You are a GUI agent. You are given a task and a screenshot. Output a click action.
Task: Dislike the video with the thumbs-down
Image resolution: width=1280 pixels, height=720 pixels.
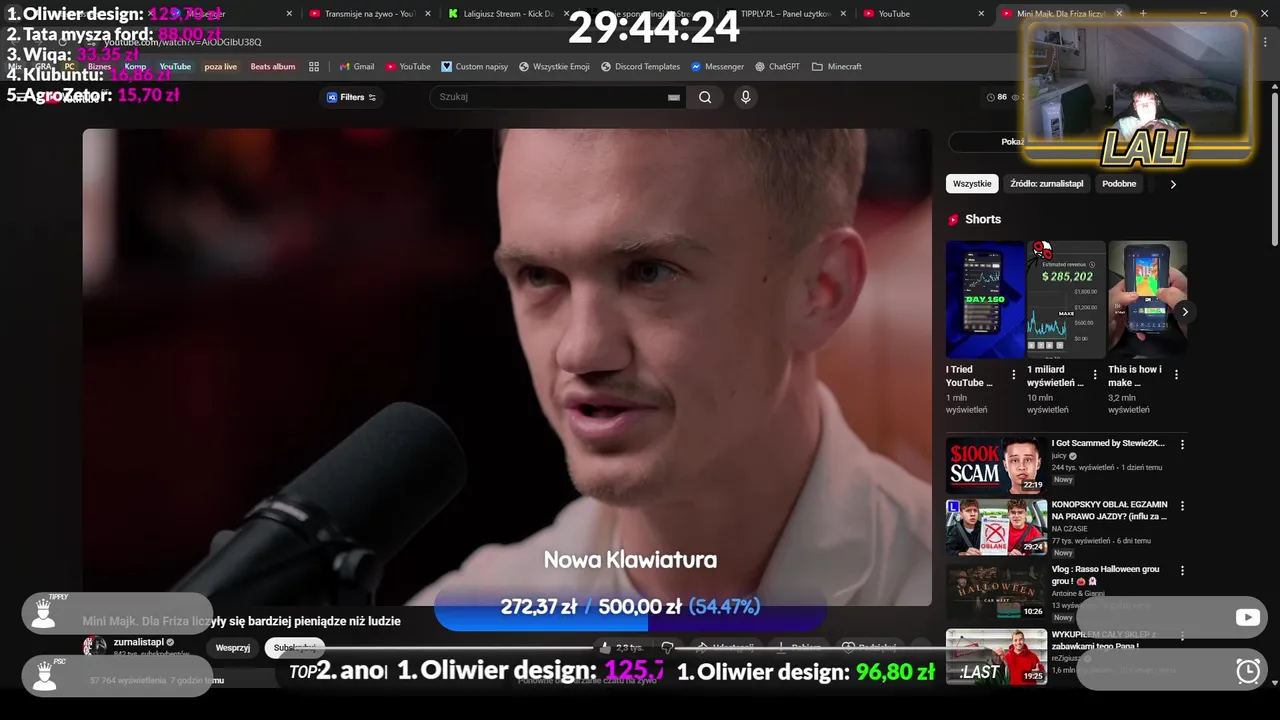coord(667,648)
